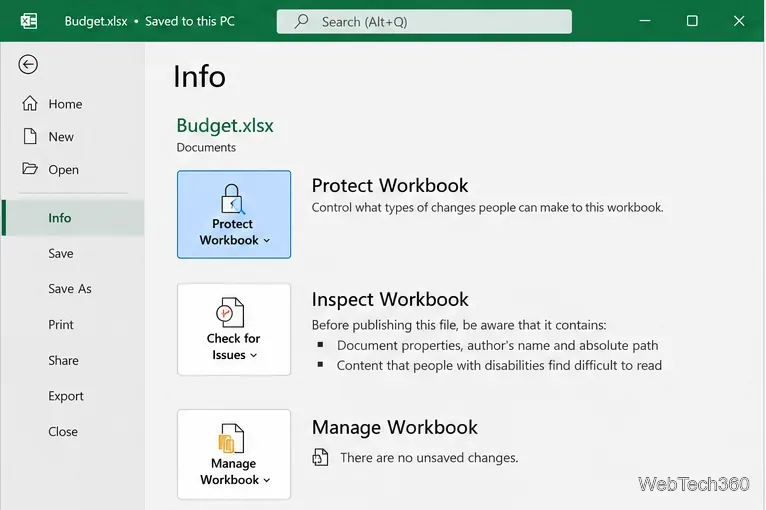Click the Inspect Workbook heading
The width and height of the screenshot is (766, 510).
click(390, 299)
